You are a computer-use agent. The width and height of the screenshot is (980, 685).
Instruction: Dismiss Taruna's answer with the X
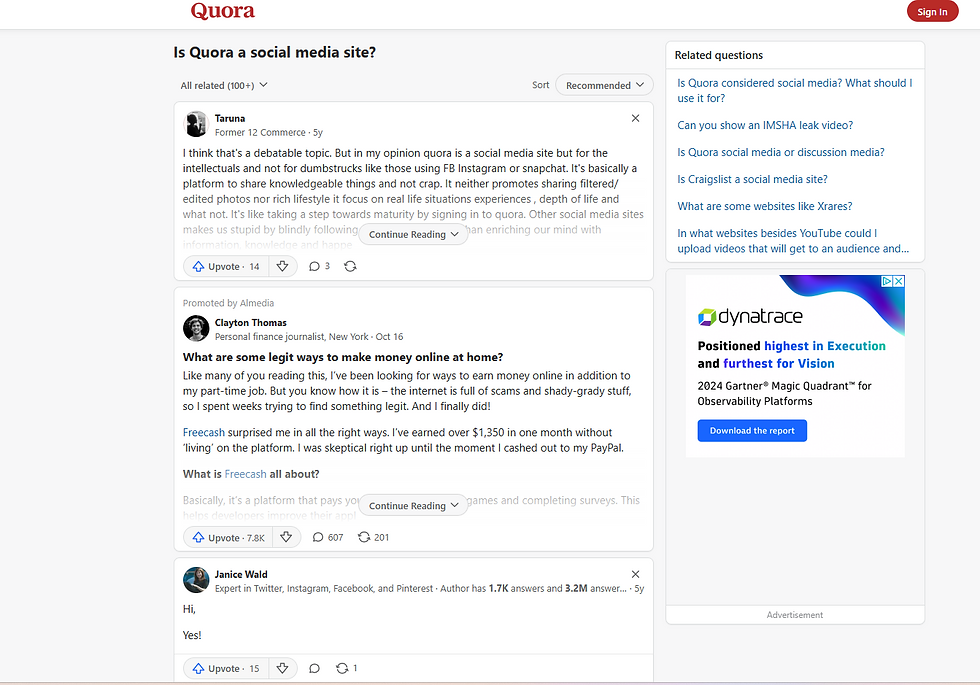pos(635,118)
